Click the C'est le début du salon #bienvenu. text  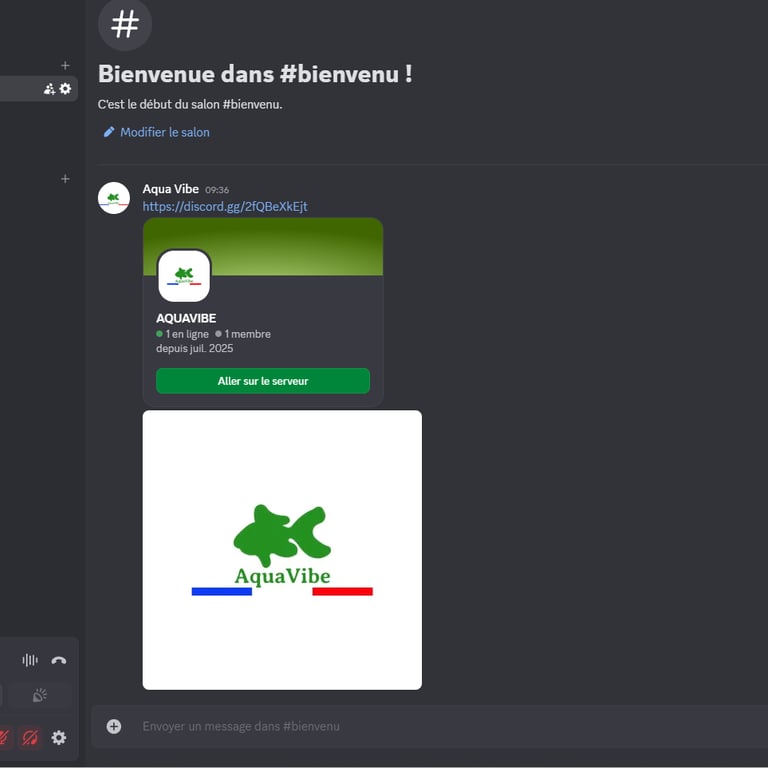[190, 104]
